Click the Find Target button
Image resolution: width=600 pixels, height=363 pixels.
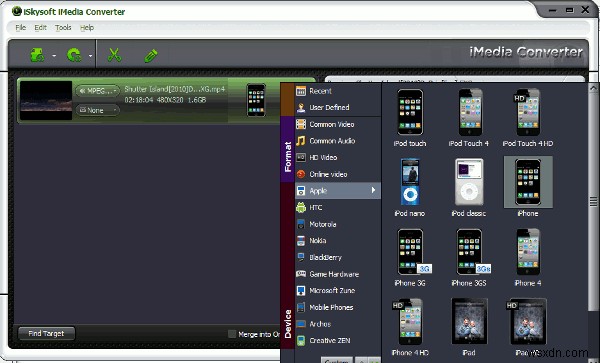(46, 334)
